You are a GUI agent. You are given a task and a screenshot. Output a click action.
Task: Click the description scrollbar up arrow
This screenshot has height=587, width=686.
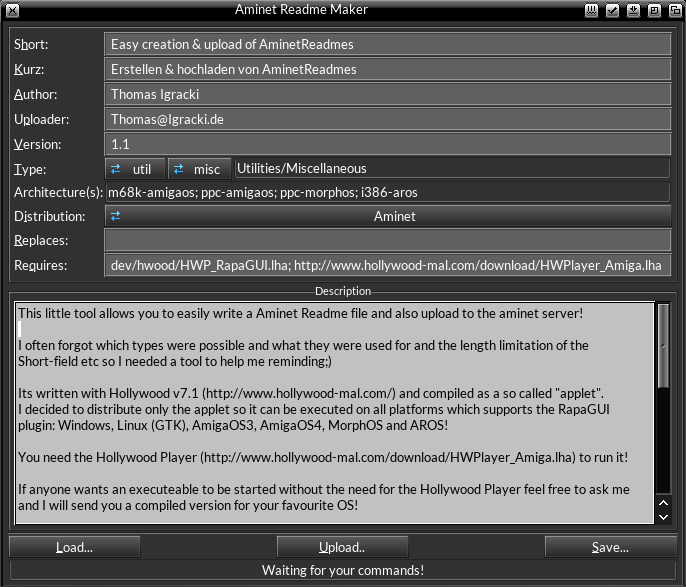tap(663, 503)
